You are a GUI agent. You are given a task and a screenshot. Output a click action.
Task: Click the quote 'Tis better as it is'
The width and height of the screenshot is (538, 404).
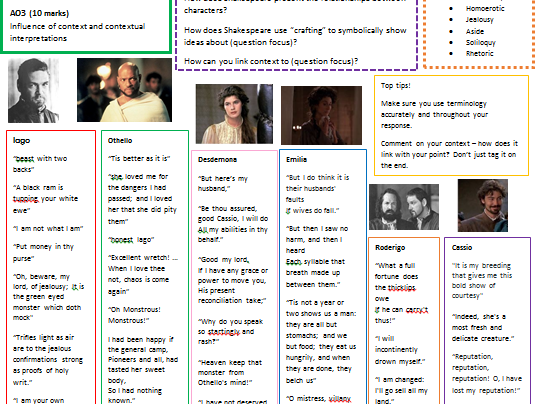(x=139, y=159)
